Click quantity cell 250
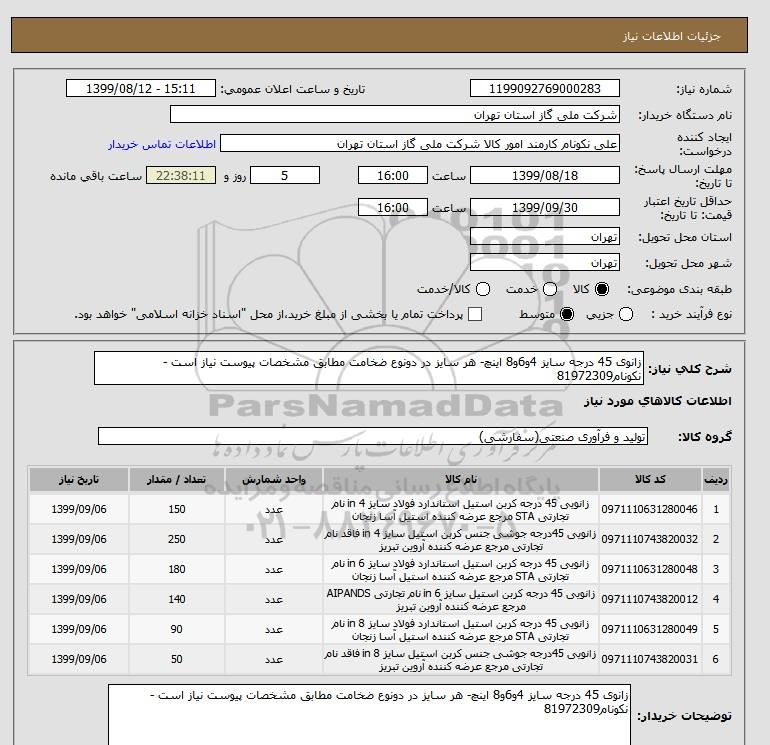This screenshot has width=770, height=745. (x=177, y=539)
